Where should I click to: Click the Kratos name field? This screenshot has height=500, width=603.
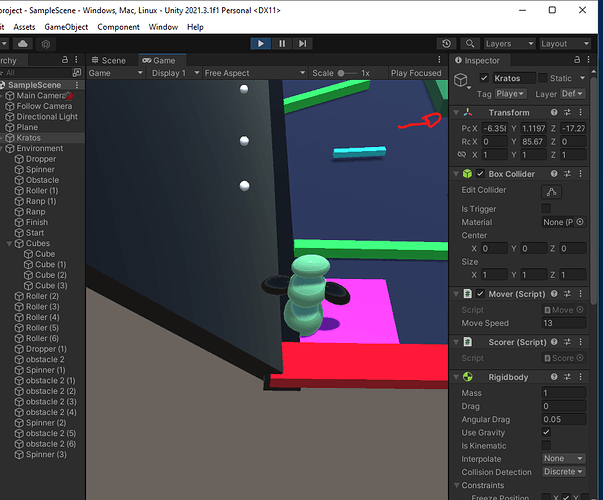[x=513, y=78]
